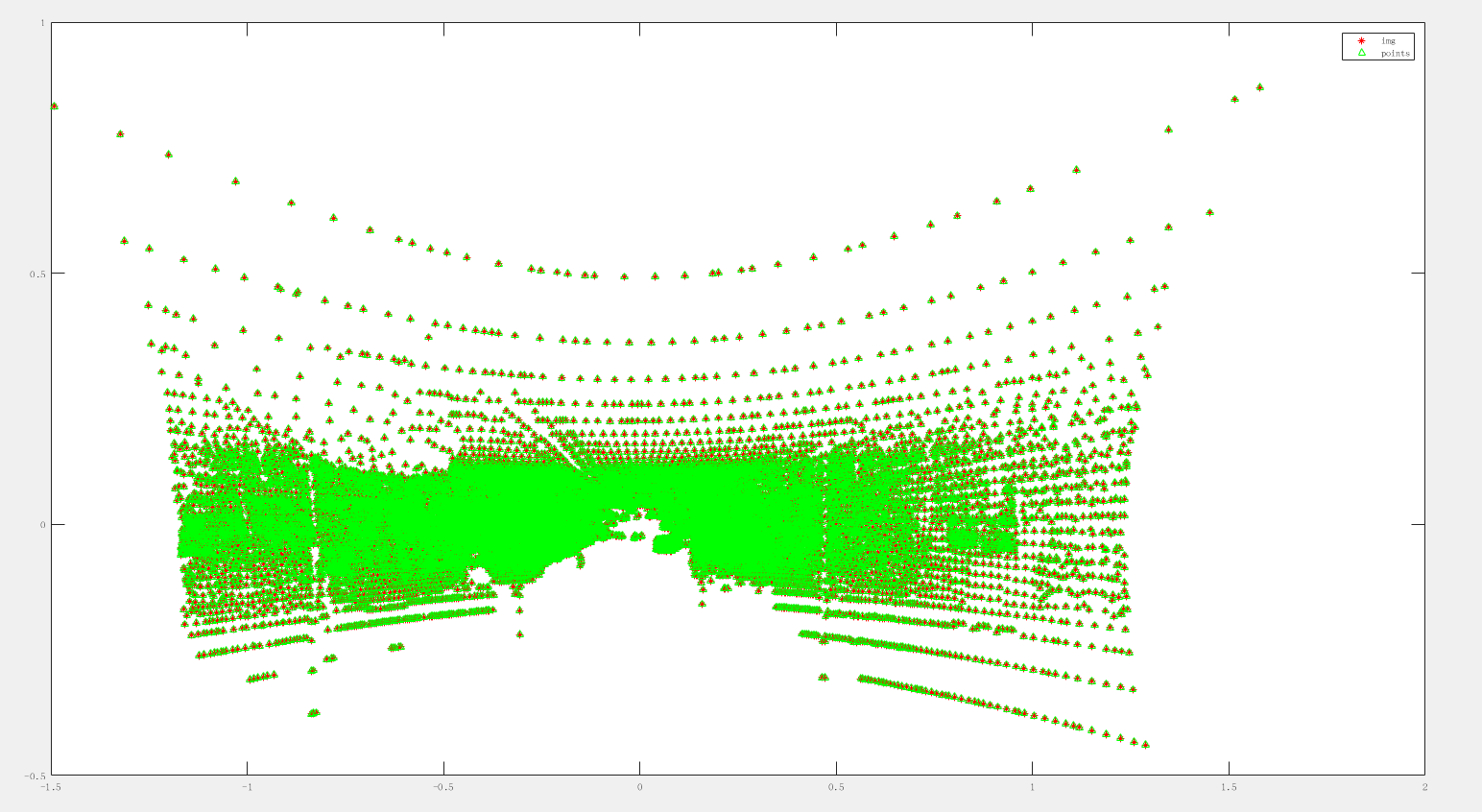Select the points text label in the legend

point(1397,53)
